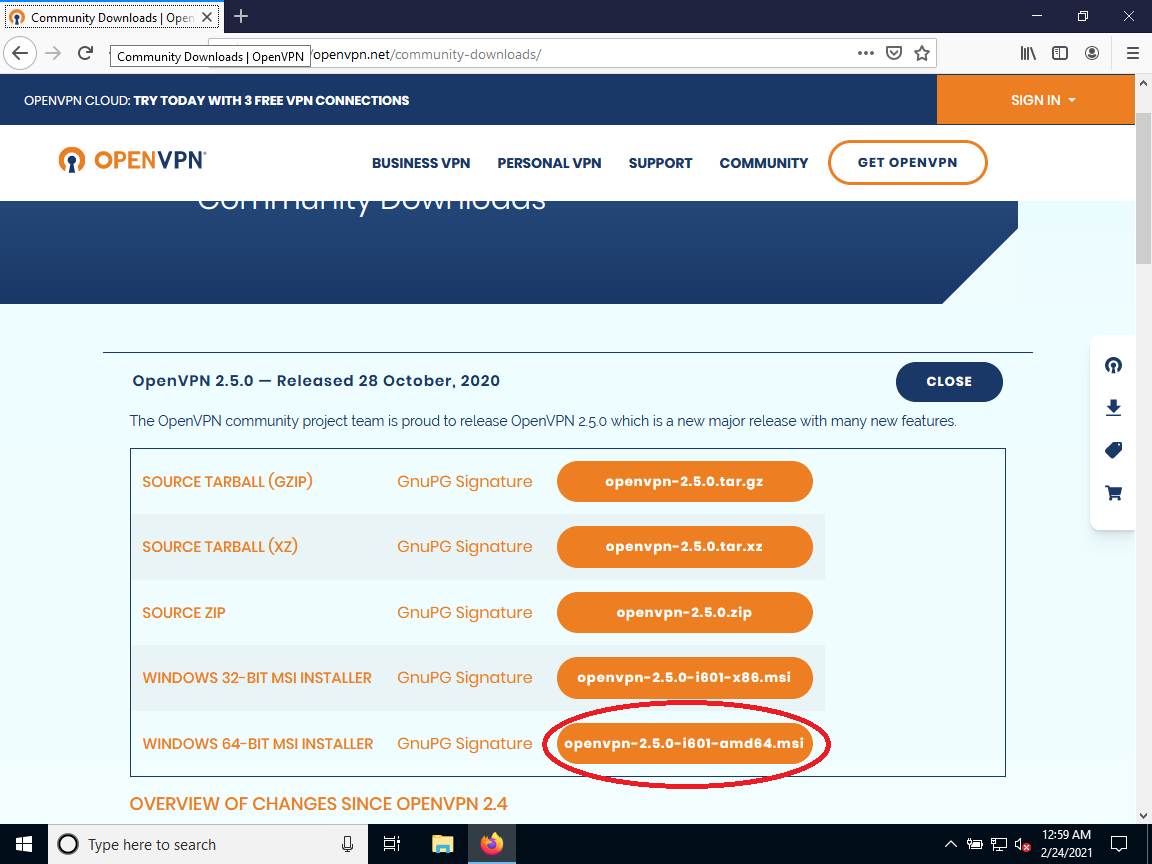Click the OpenVPN icon in side widget
Image resolution: width=1152 pixels, height=864 pixels.
[1113, 365]
